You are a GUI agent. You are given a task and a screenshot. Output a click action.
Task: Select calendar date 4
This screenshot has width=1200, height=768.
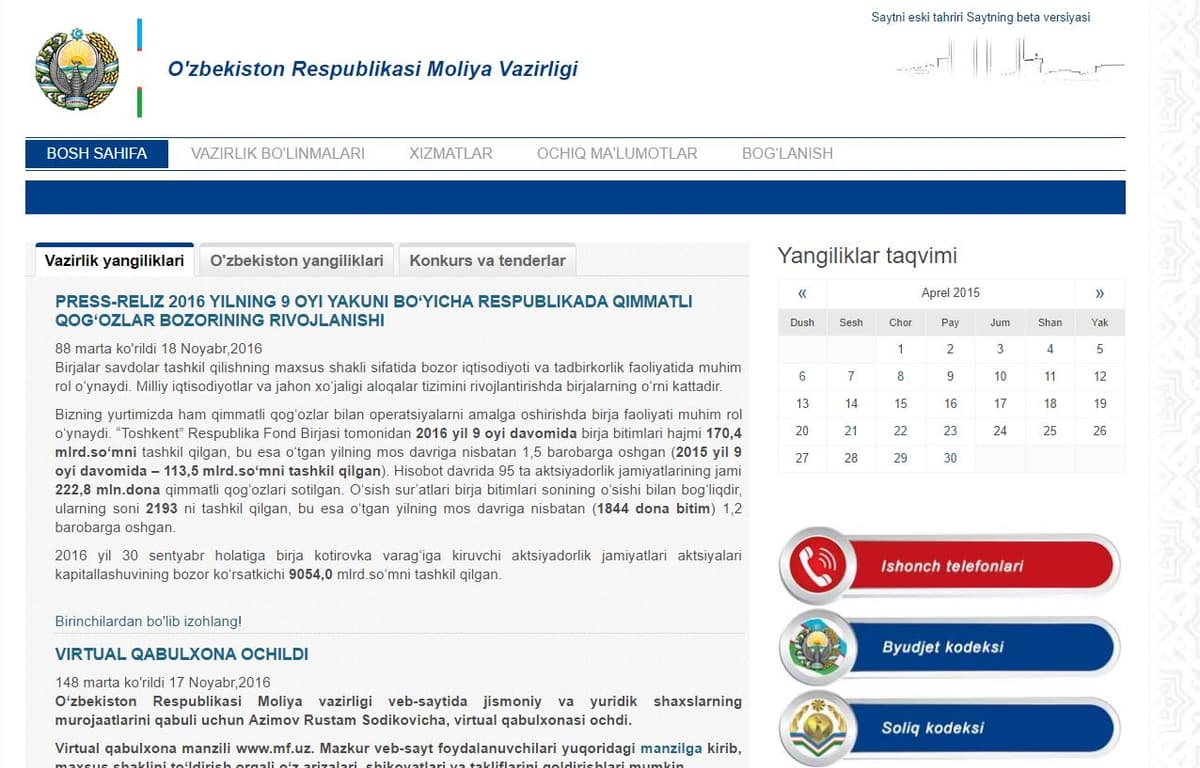pyautogui.click(x=1050, y=349)
